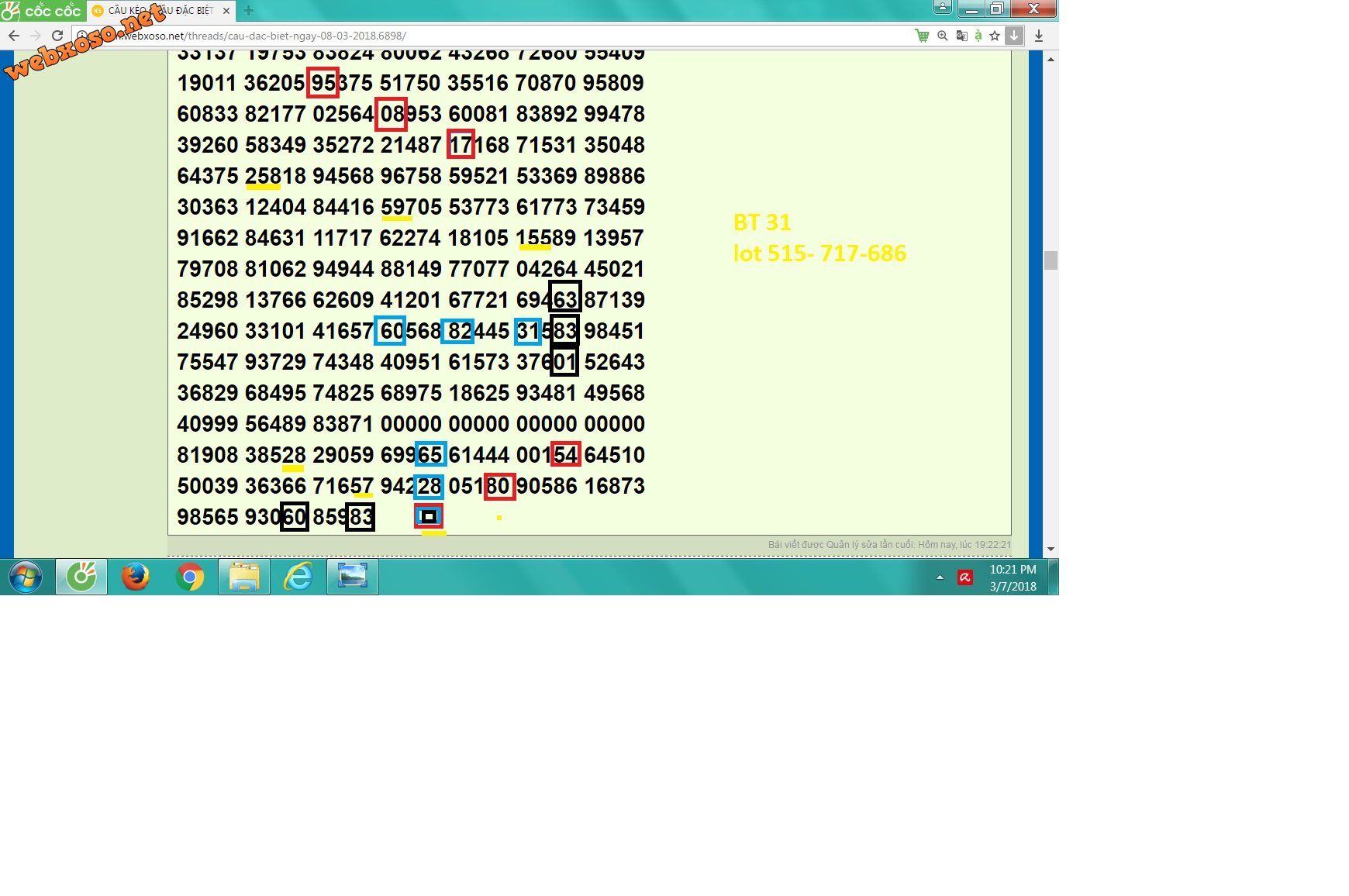This screenshot has height=896, width=1349.
Task: Go back to the previous page
Action: pos(14,36)
